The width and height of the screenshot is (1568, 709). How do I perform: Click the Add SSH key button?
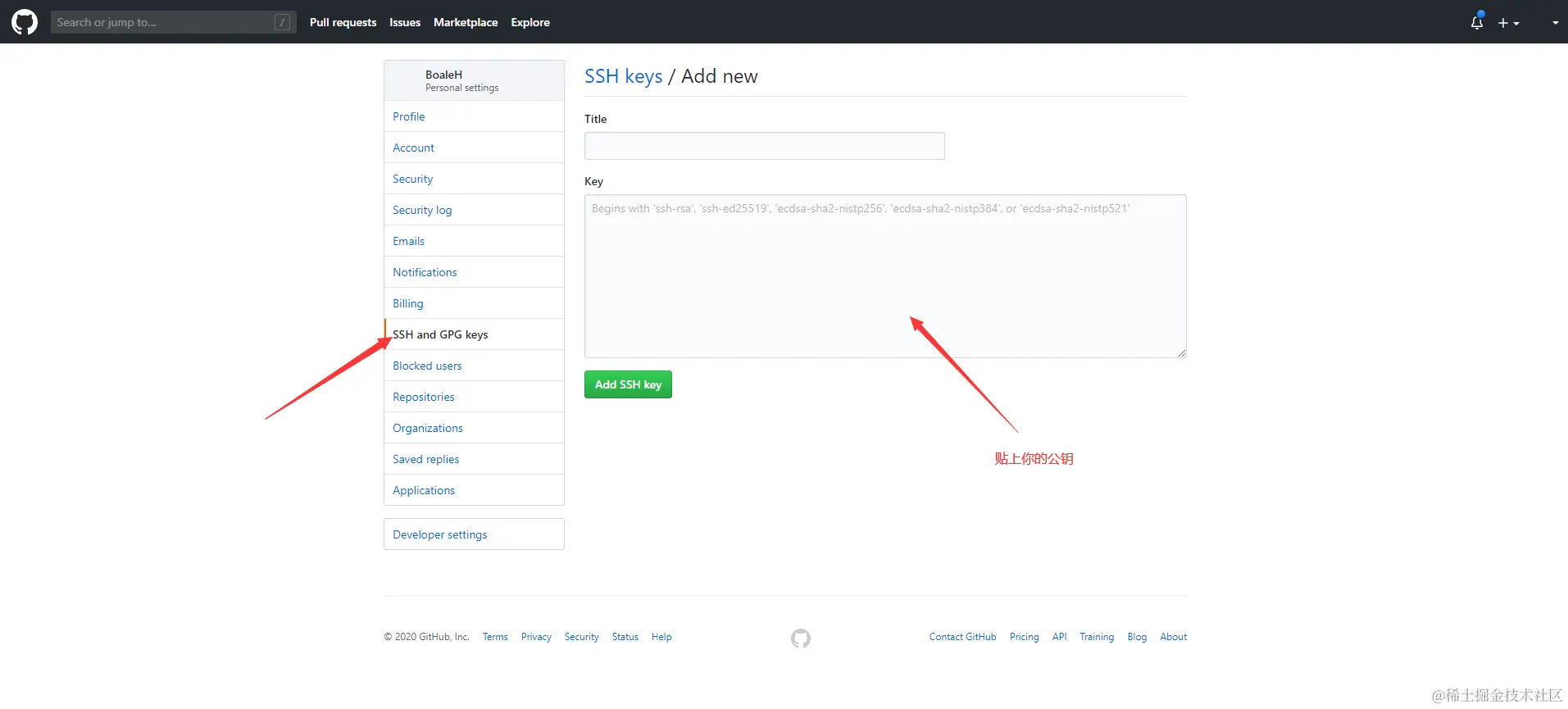pos(628,384)
